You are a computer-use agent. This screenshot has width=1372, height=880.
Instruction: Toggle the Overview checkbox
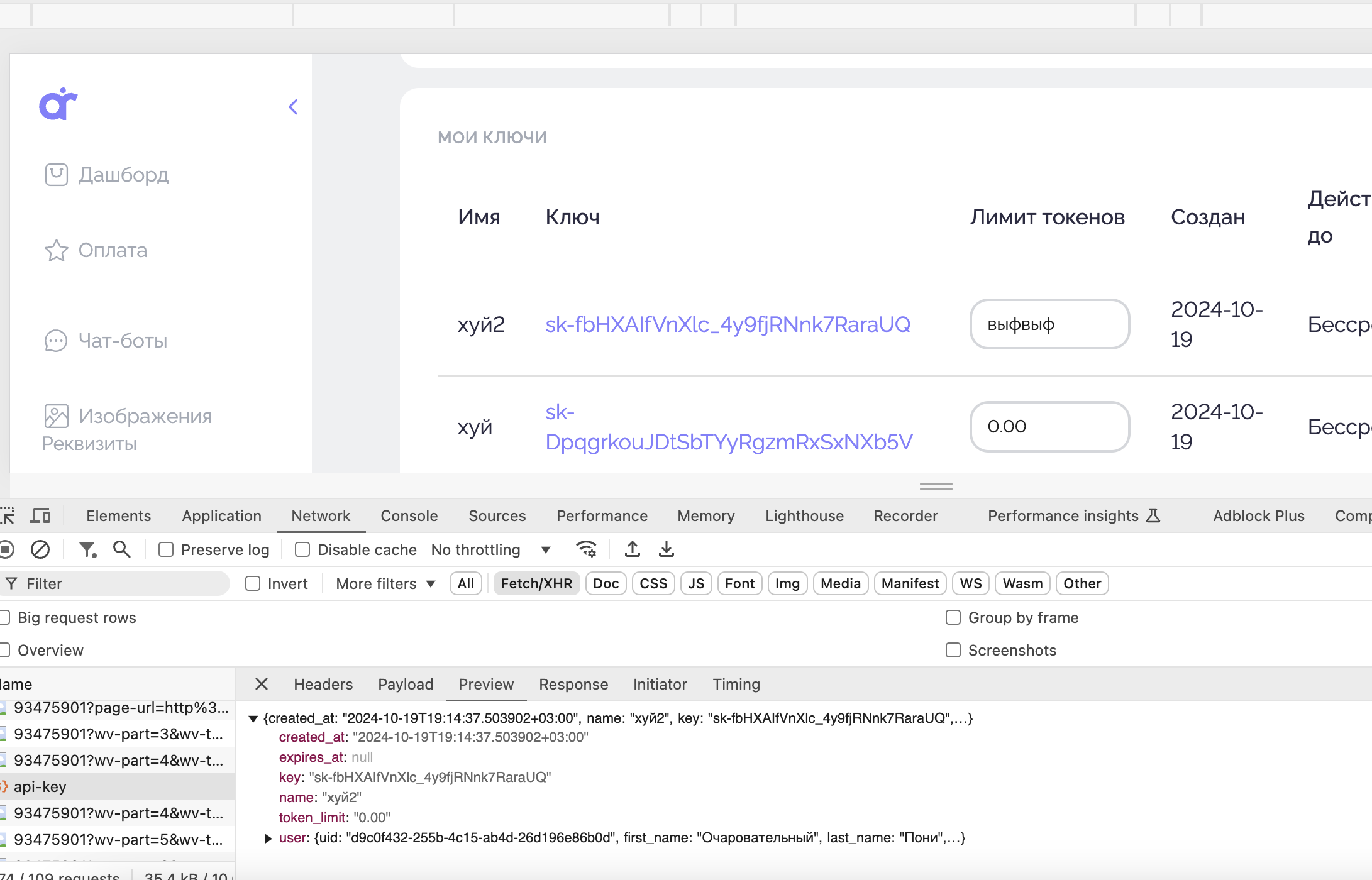pyautogui.click(x=4, y=651)
